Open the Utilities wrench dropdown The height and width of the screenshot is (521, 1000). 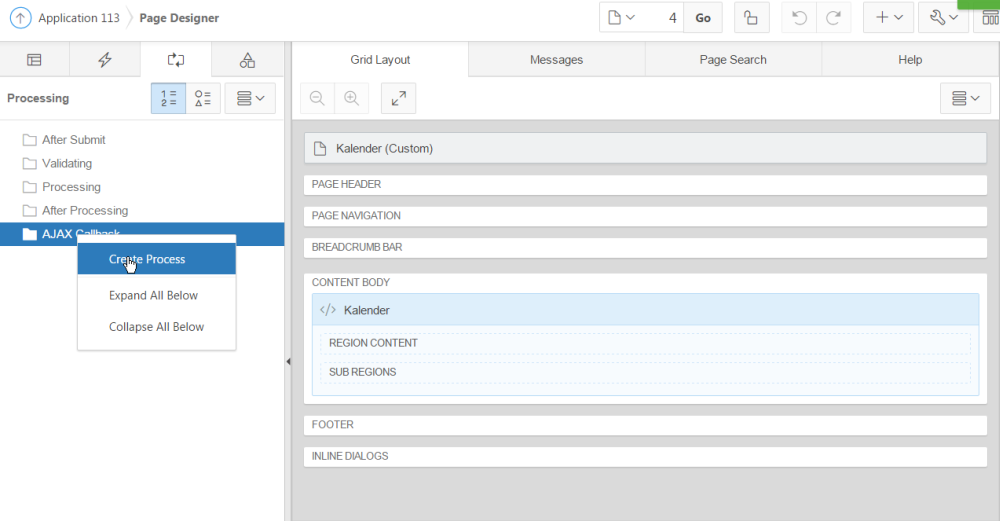pos(943,18)
